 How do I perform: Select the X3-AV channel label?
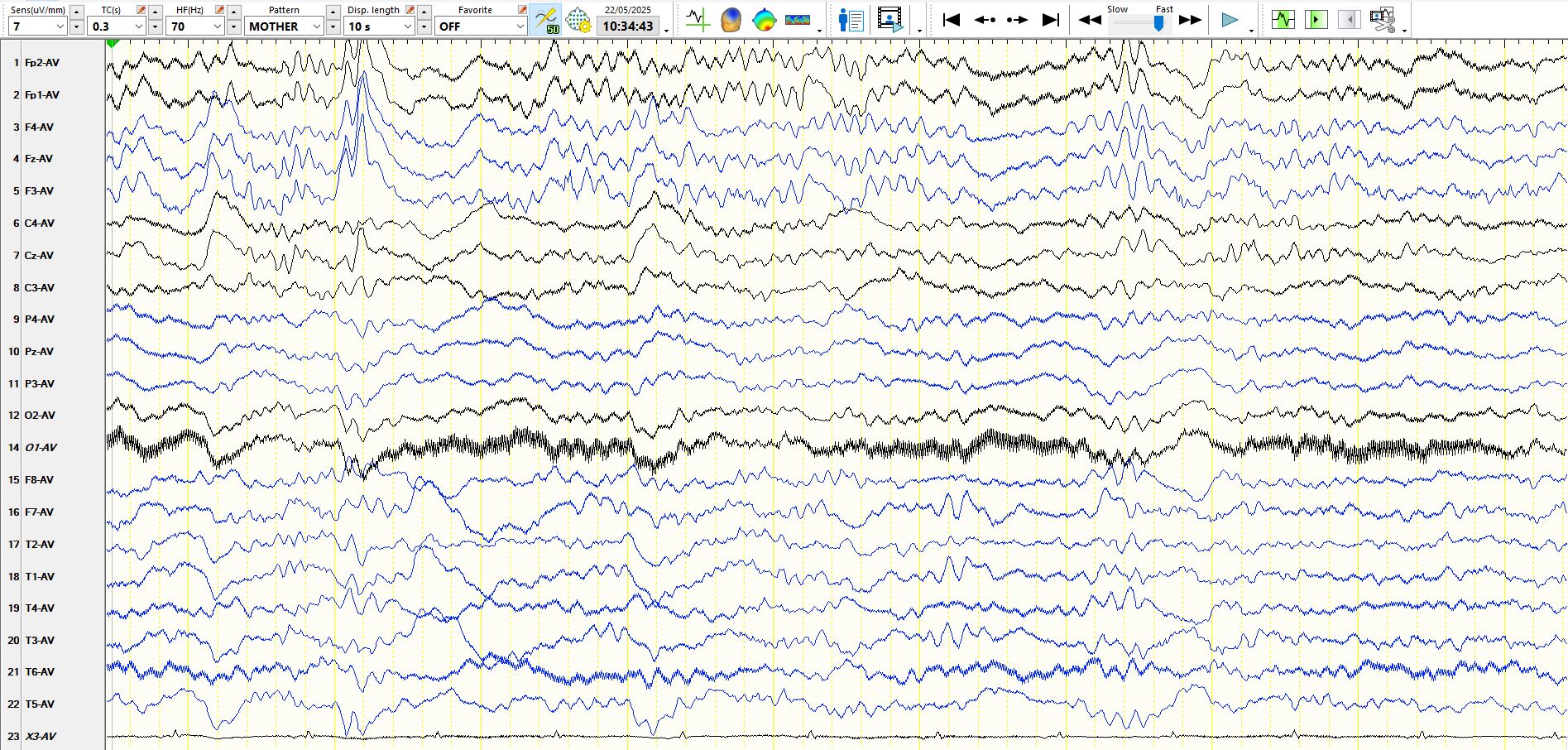click(41, 737)
